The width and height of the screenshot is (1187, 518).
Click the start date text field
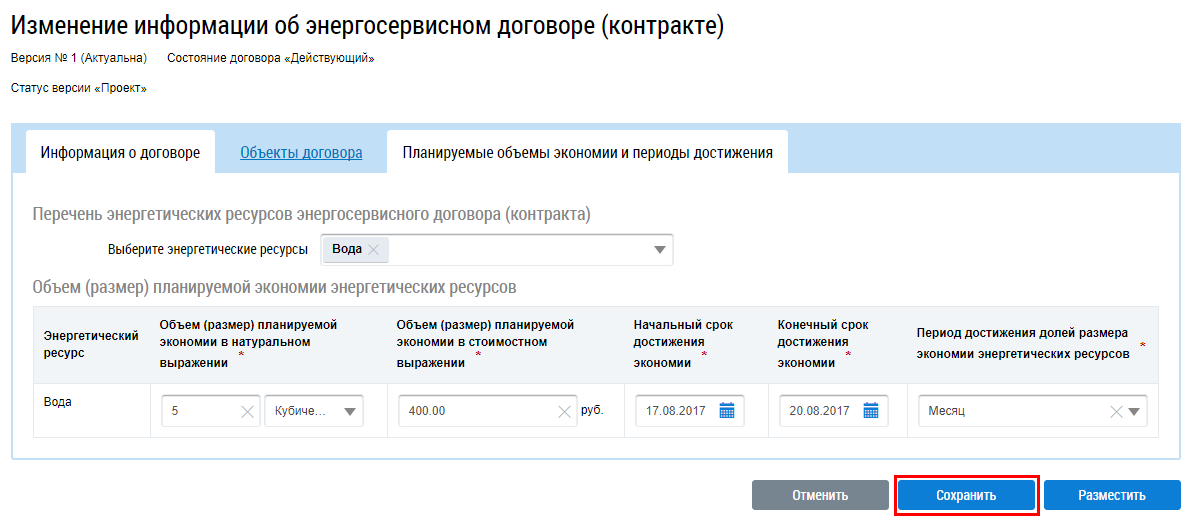[675, 411]
